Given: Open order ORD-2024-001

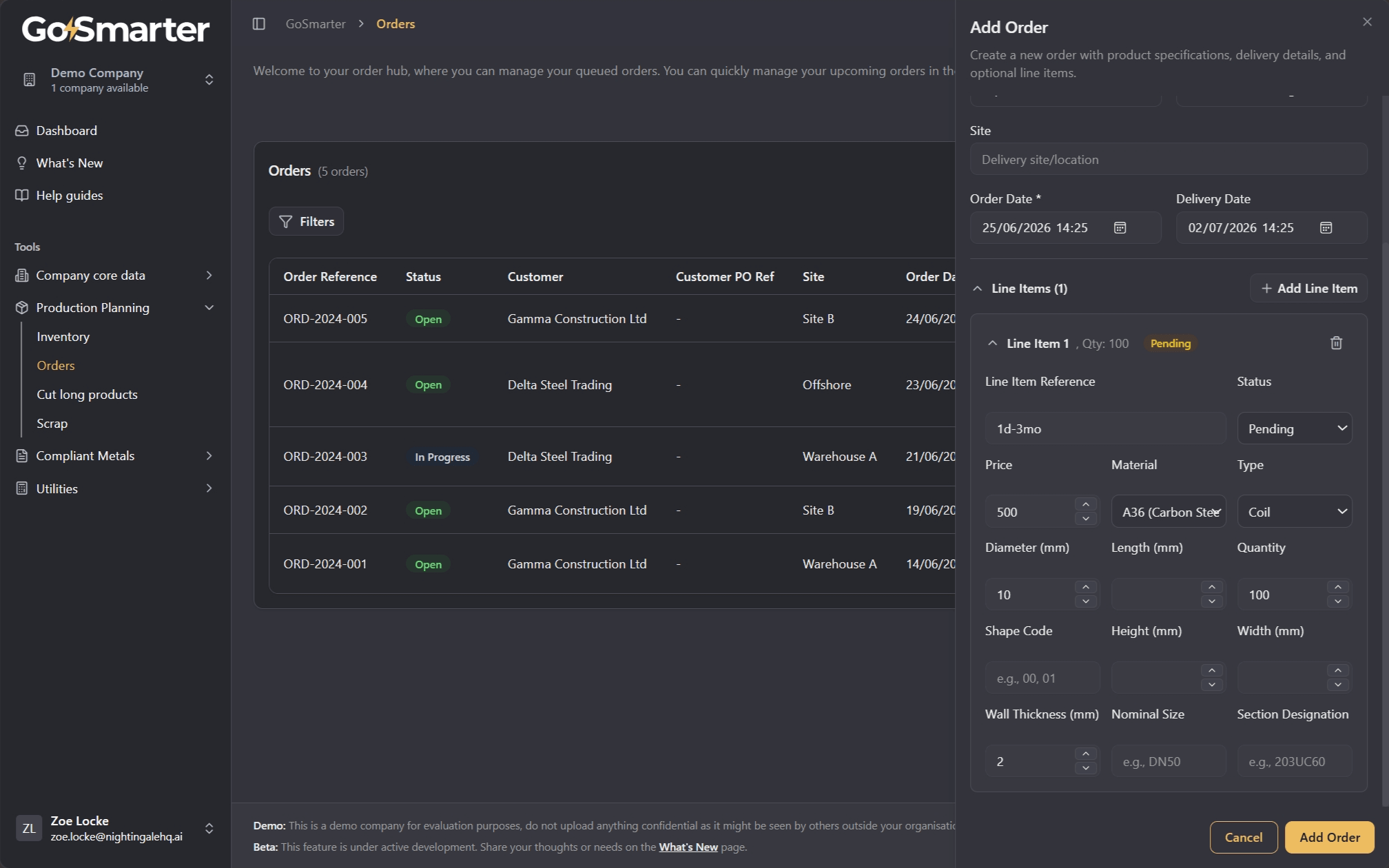Looking at the screenshot, I should click(x=325, y=564).
